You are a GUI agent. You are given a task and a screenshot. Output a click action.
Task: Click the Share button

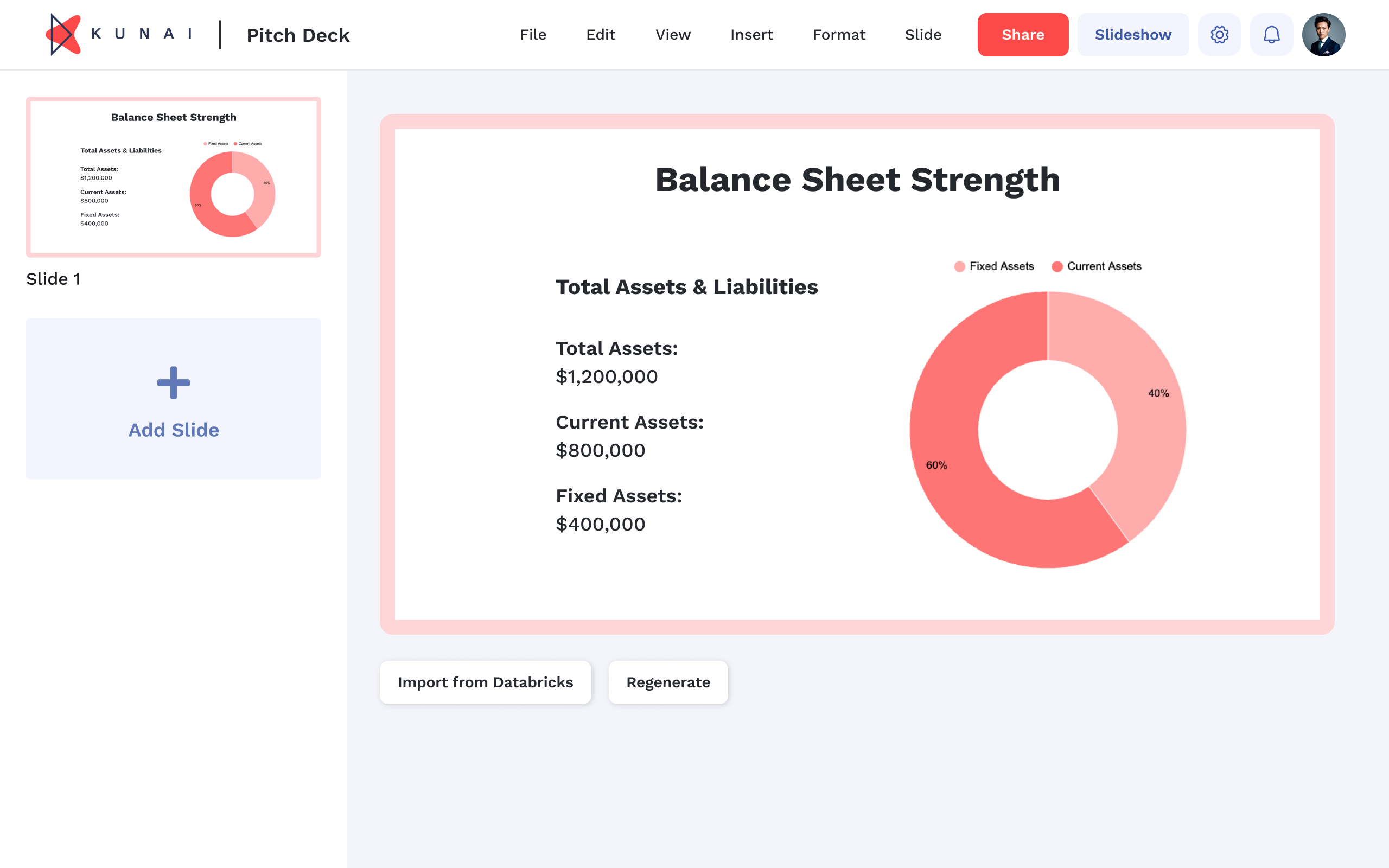tap(1022, 34)
